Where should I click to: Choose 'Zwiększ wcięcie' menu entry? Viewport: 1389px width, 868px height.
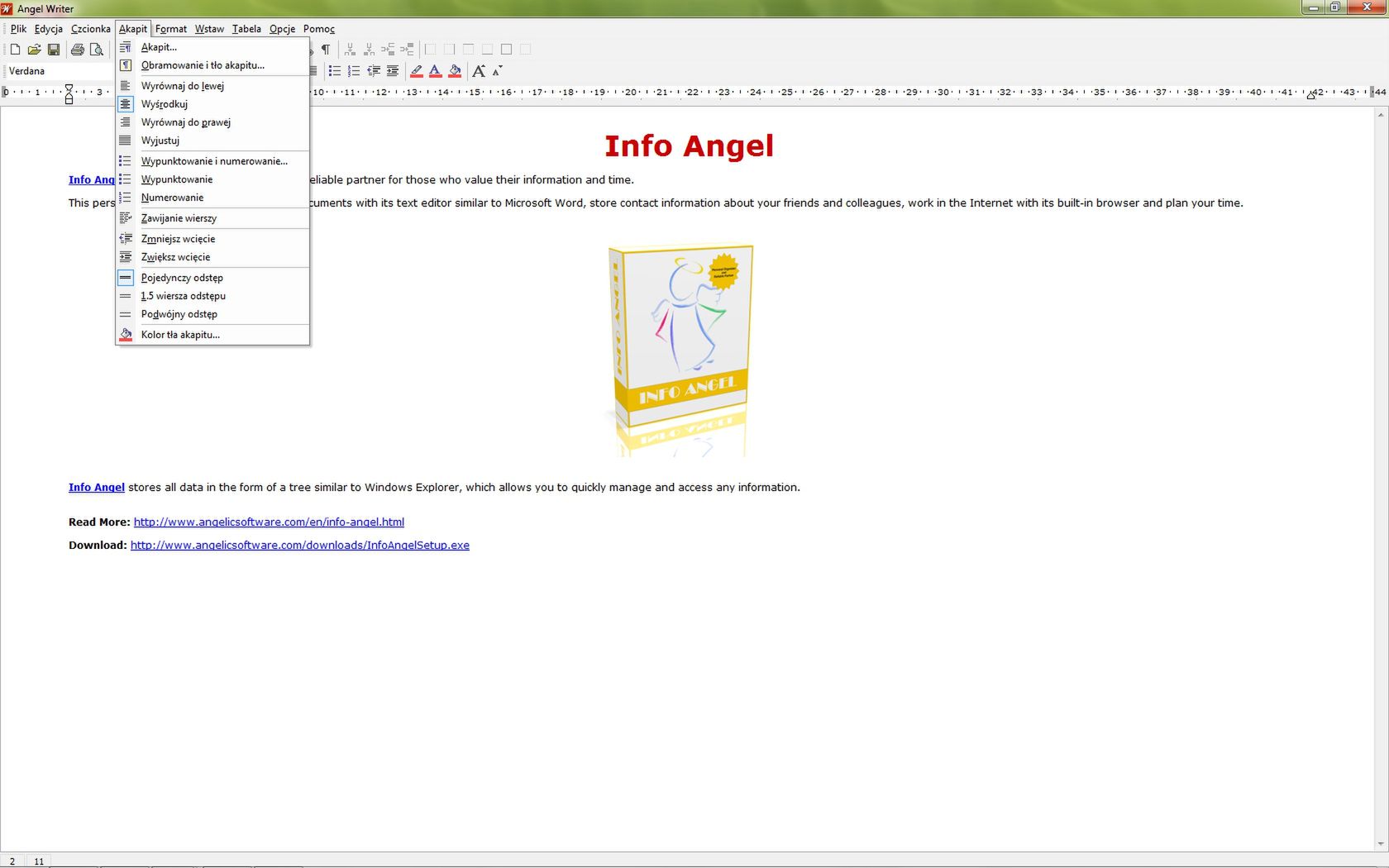[x=212, y=257]
